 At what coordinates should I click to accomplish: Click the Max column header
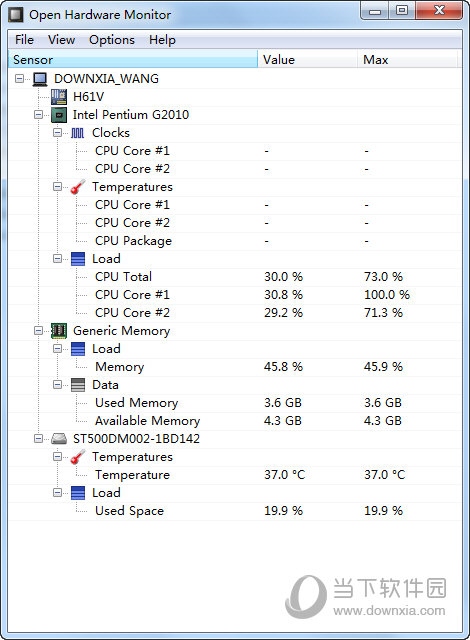pos(408,60)
